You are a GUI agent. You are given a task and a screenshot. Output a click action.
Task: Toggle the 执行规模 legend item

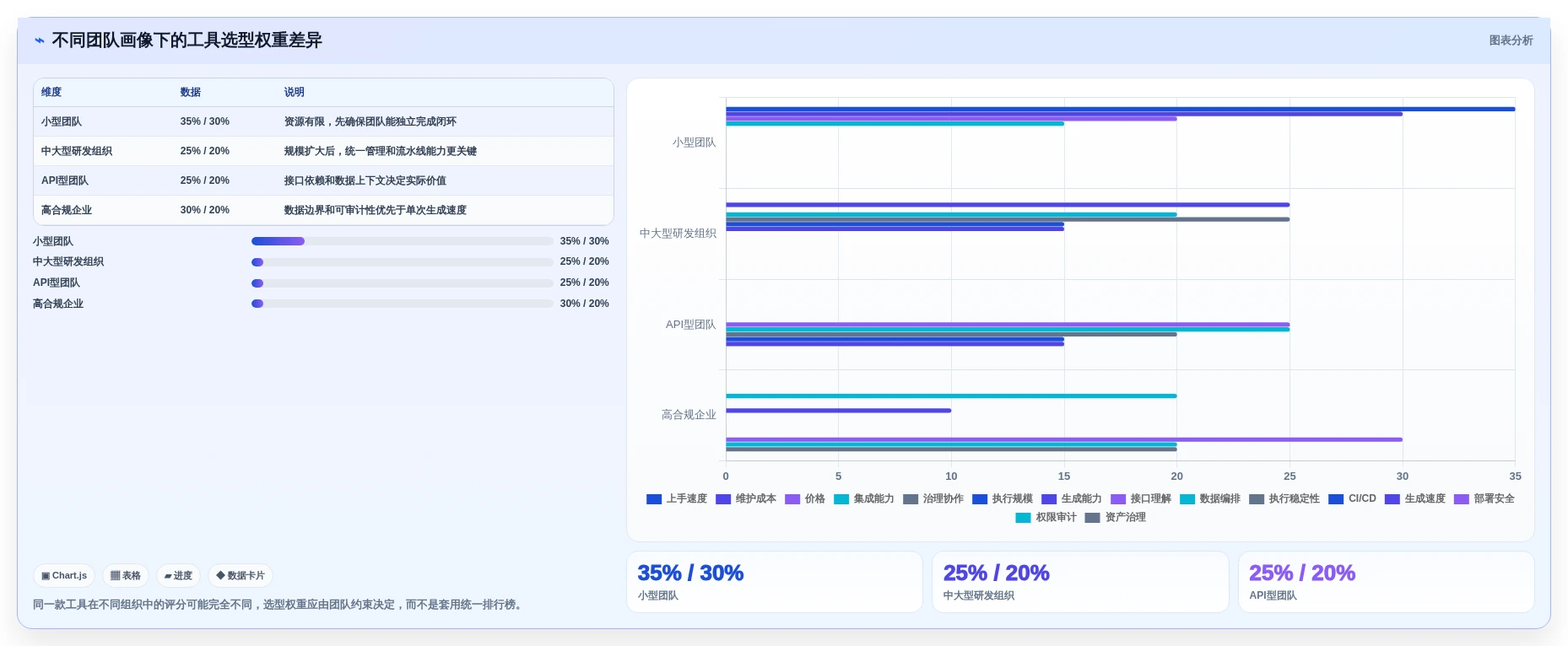[x=1003, y=498]
